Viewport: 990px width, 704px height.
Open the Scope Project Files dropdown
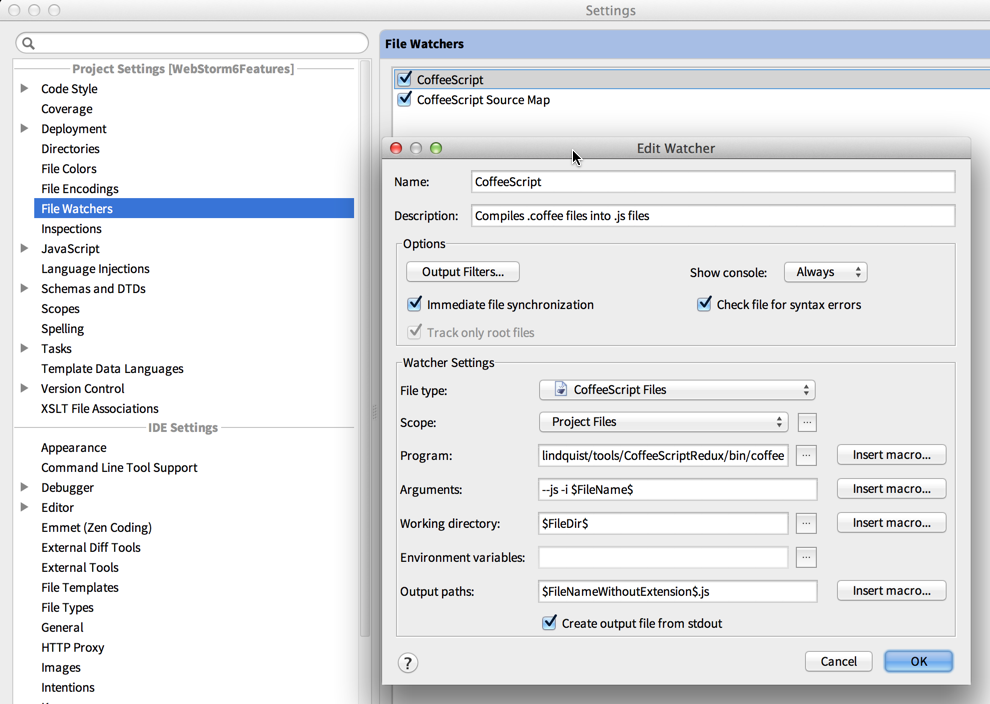[x=664, y=422]
